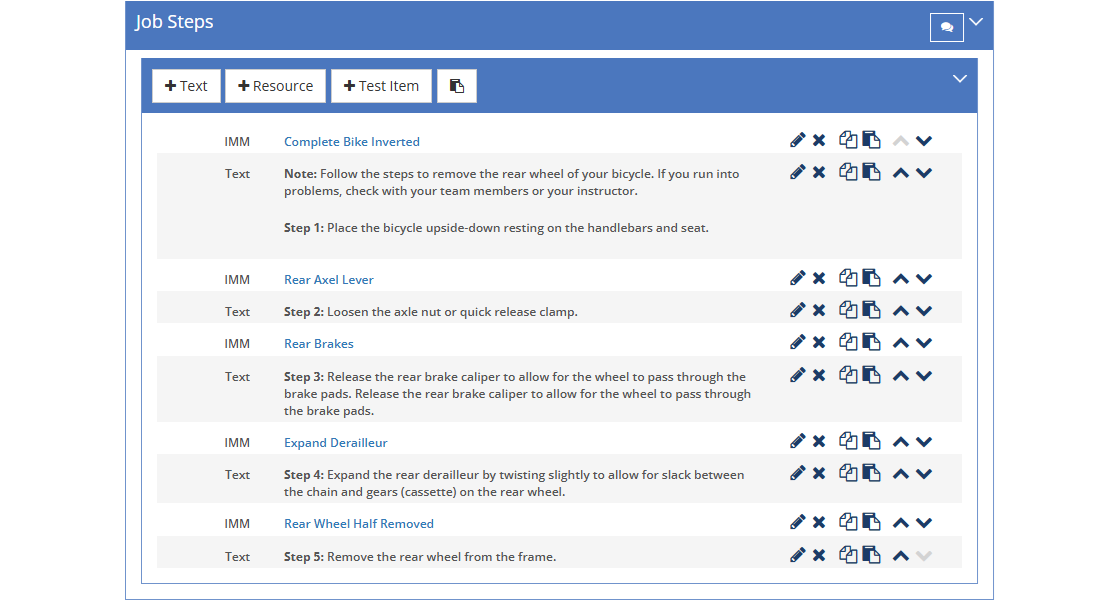Add a new Text step
The image size is (1120, 601).
click(186, 86)
